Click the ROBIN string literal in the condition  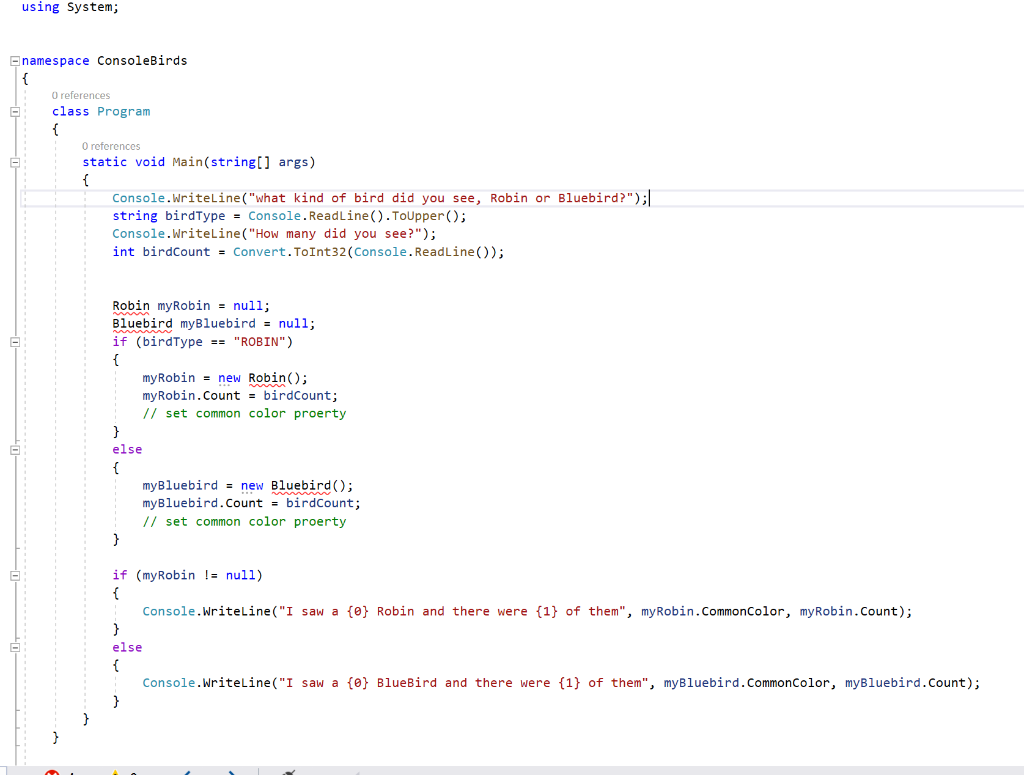click(x=259, y=341)
